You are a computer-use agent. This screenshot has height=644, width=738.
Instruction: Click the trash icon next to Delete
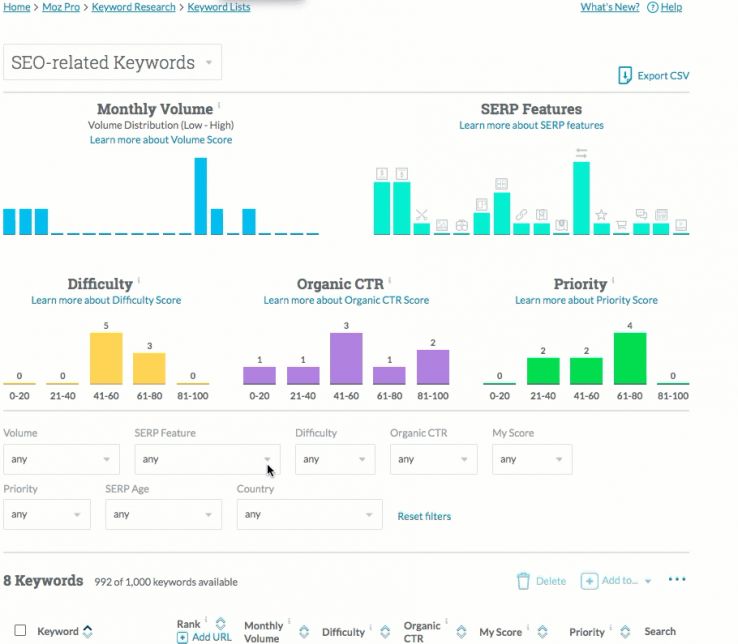tap(523, 581)
